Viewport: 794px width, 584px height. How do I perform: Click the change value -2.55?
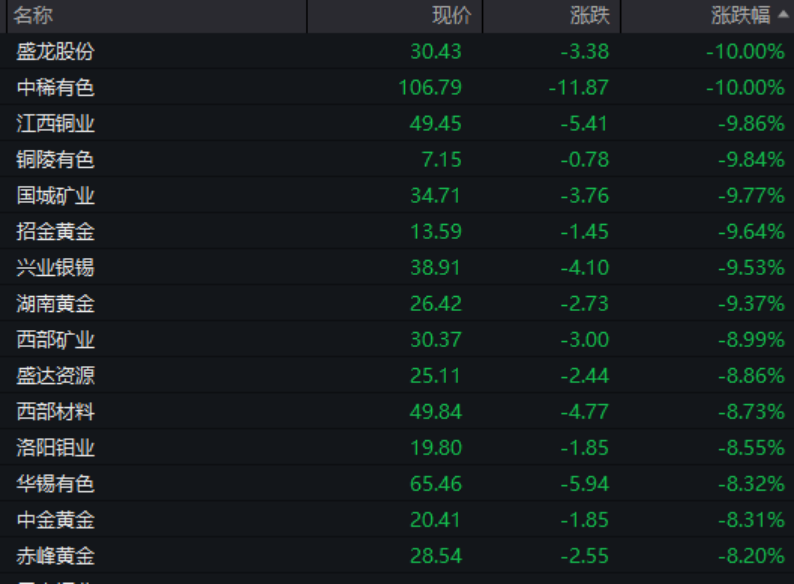584,556
